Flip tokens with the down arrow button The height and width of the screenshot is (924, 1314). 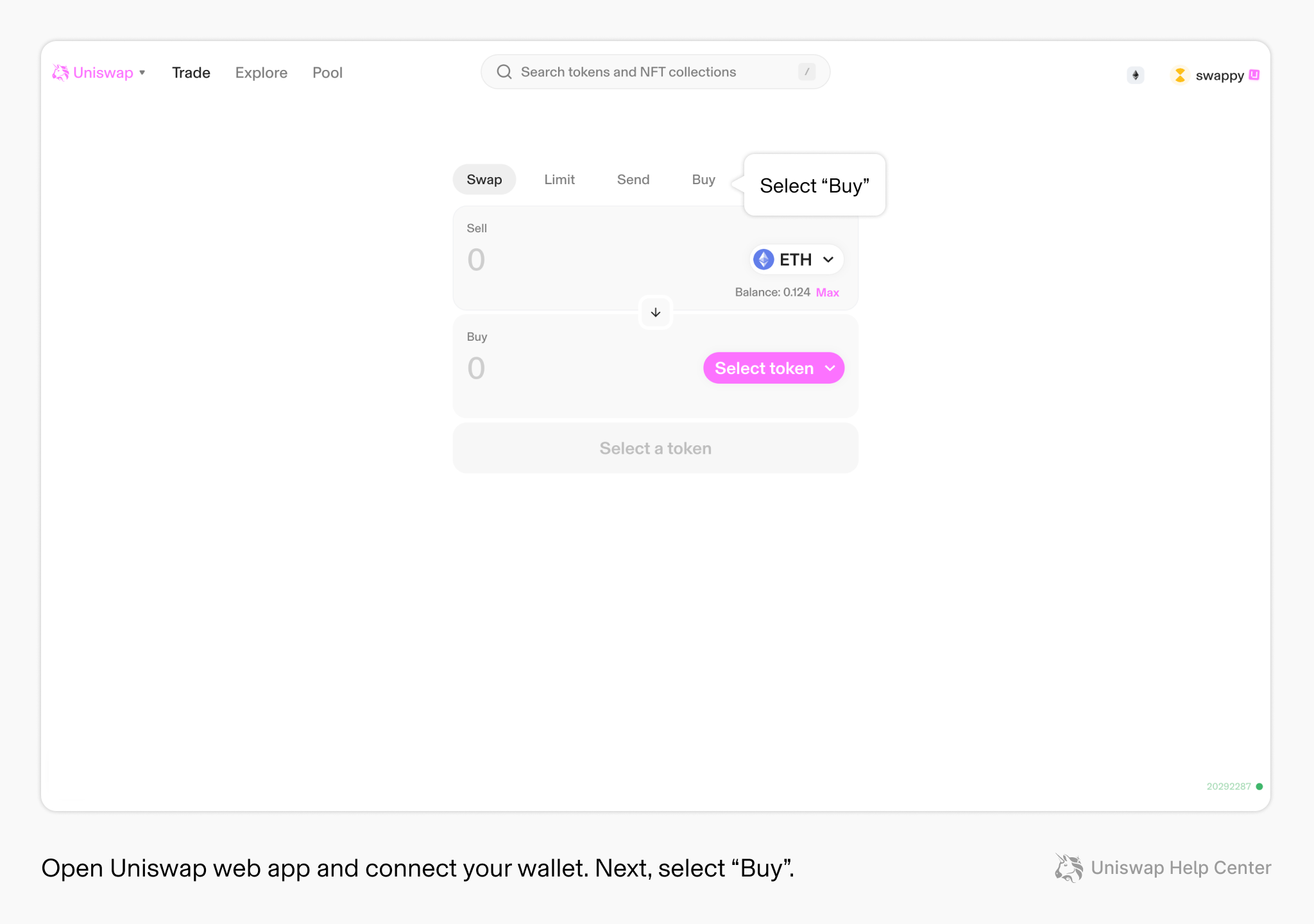(656, 312)
